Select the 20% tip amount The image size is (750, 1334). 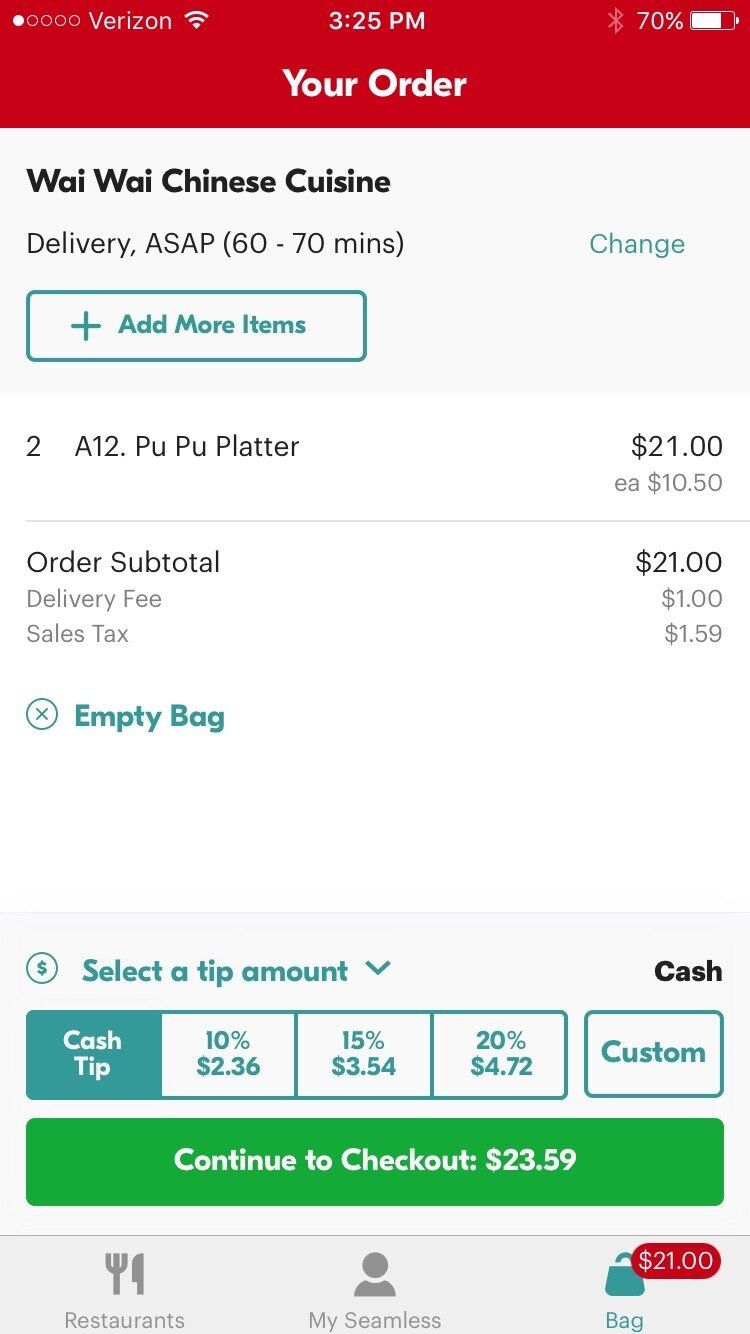[499, 1054]
